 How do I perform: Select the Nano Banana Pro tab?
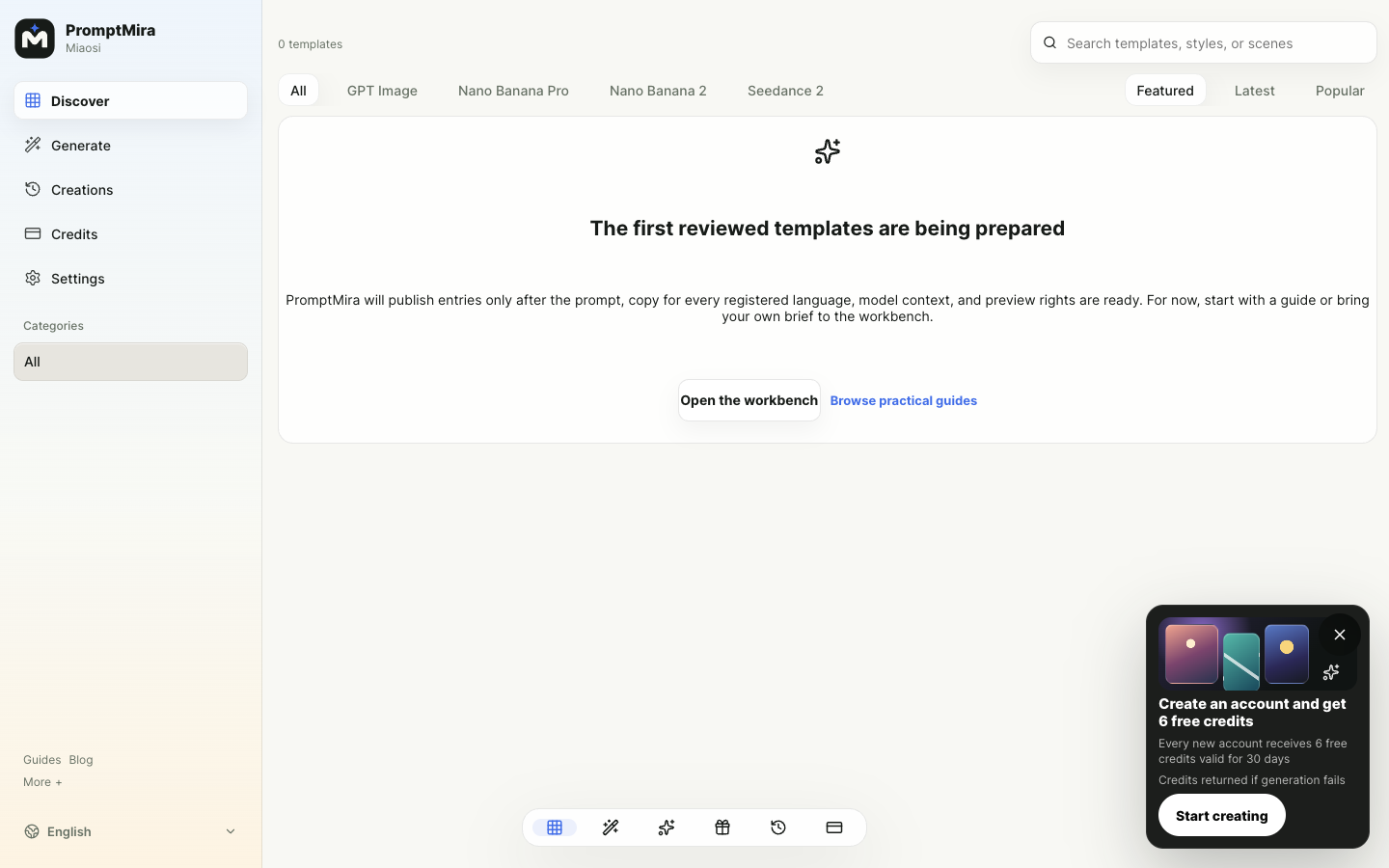513,90
